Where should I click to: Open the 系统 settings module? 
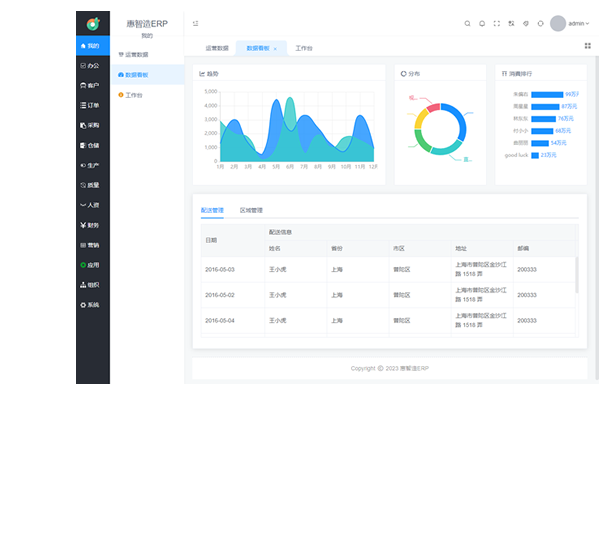[x=92, y=304]
